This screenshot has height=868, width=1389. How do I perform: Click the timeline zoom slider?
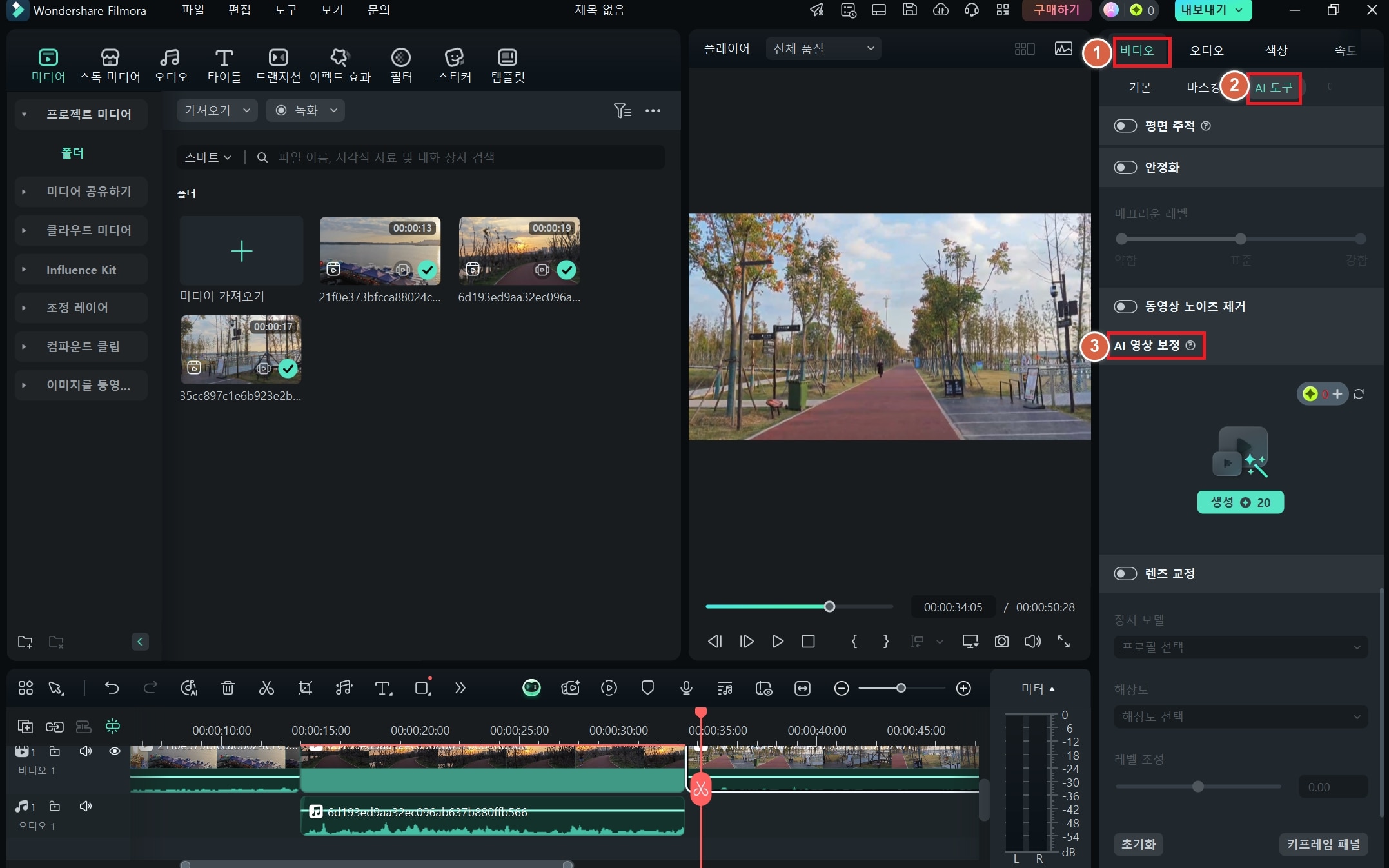pos(901,688)
